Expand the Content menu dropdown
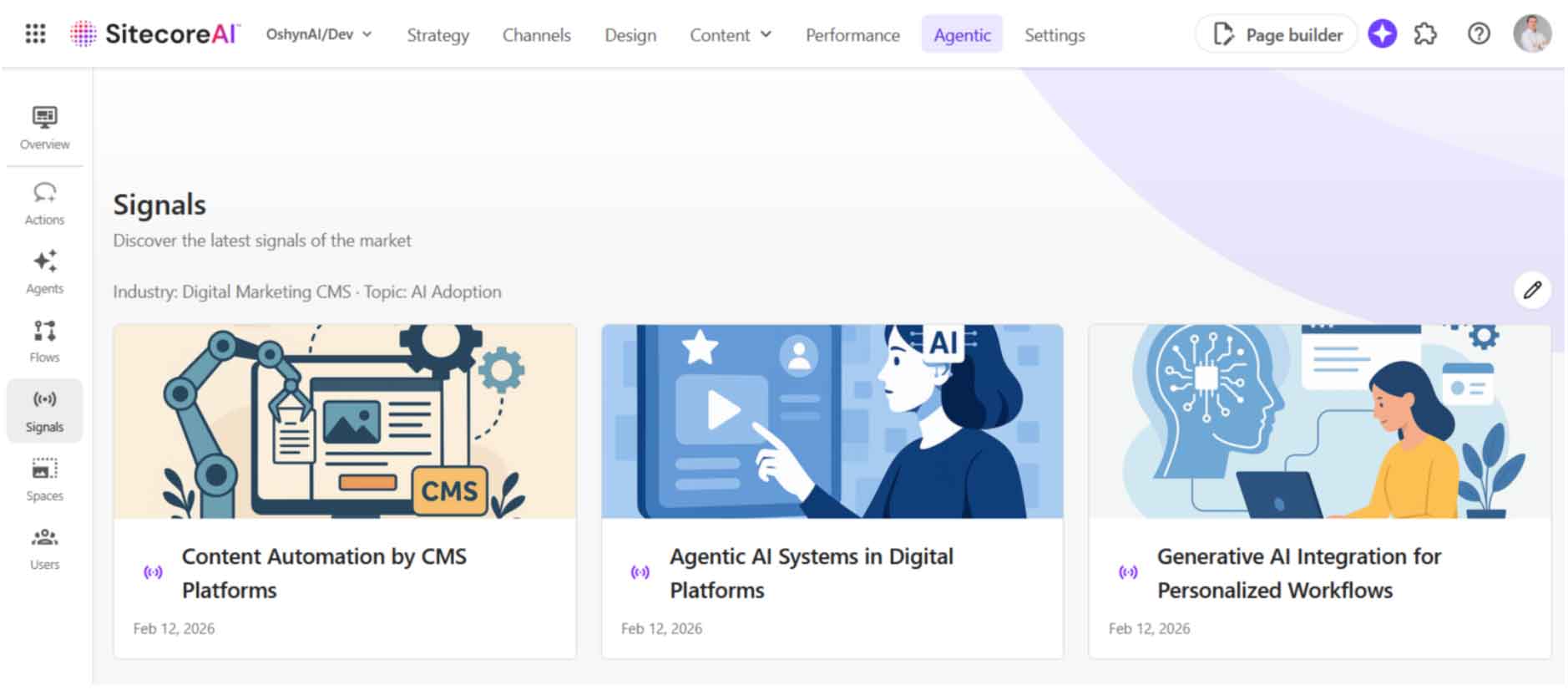Viewport: 1568px width, 690px height. tap(730, 35)
